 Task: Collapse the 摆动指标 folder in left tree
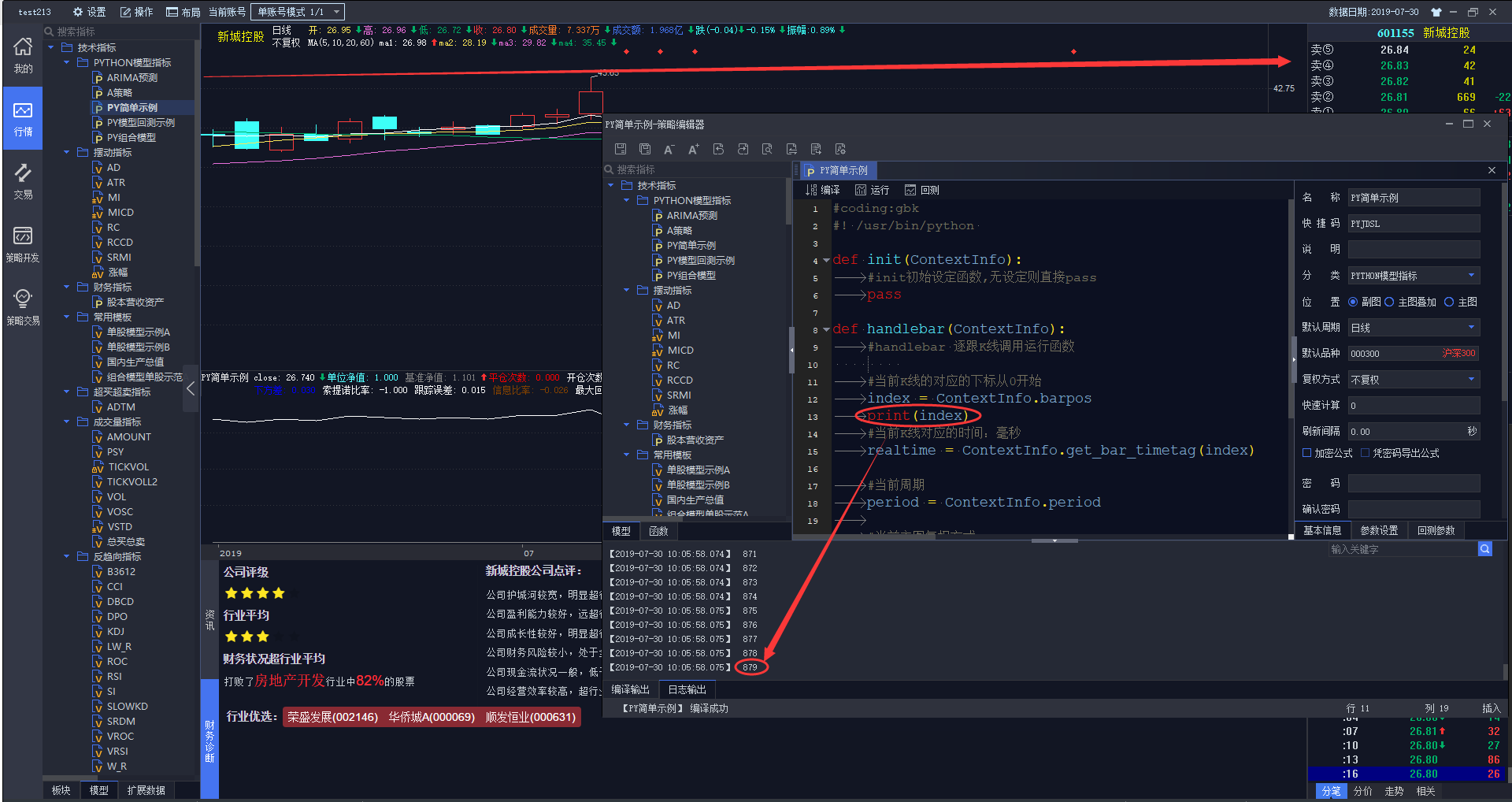point(67,153)
